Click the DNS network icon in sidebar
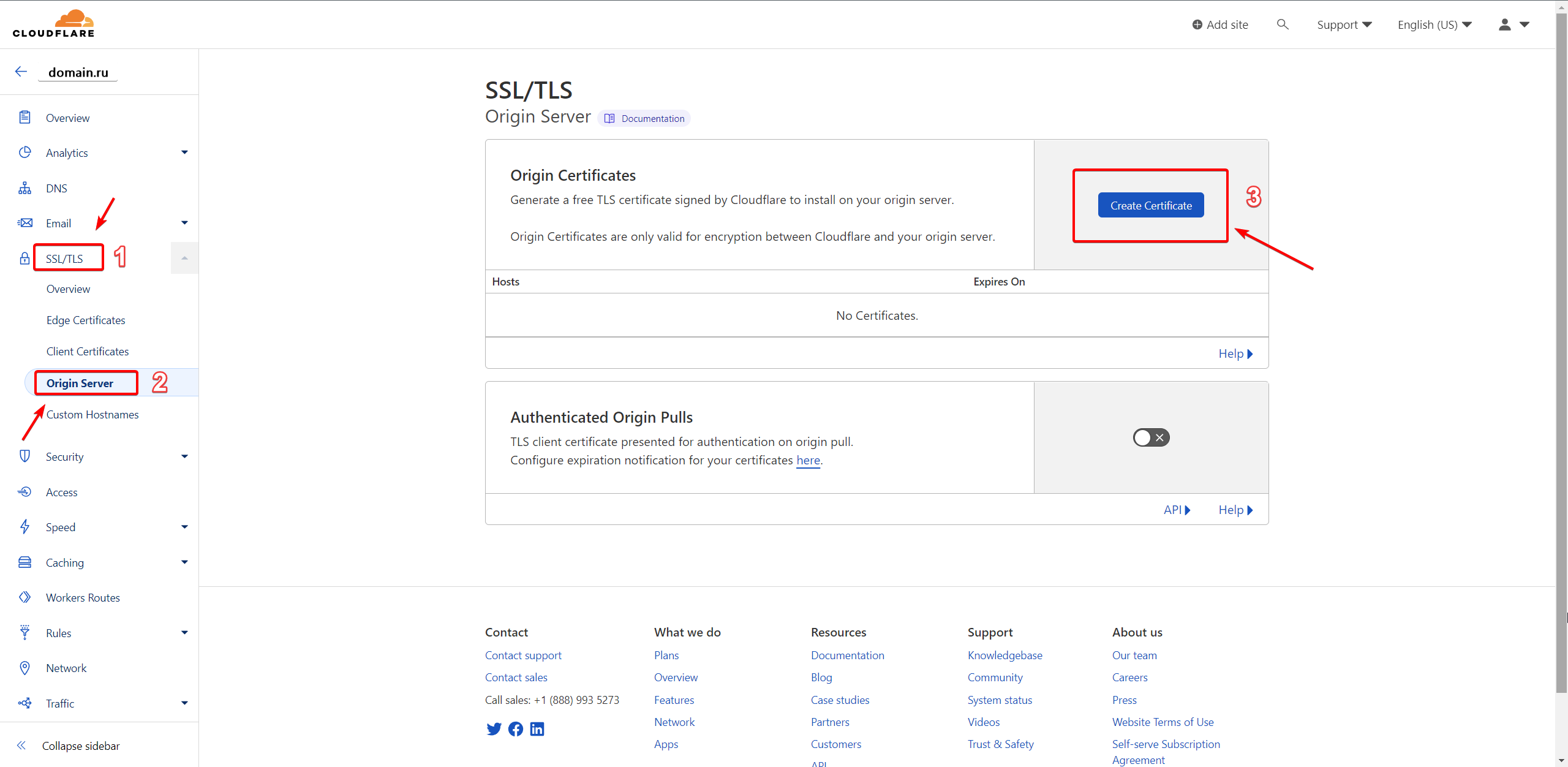Screen dimensions: 1568x767 tap(24, 188)
